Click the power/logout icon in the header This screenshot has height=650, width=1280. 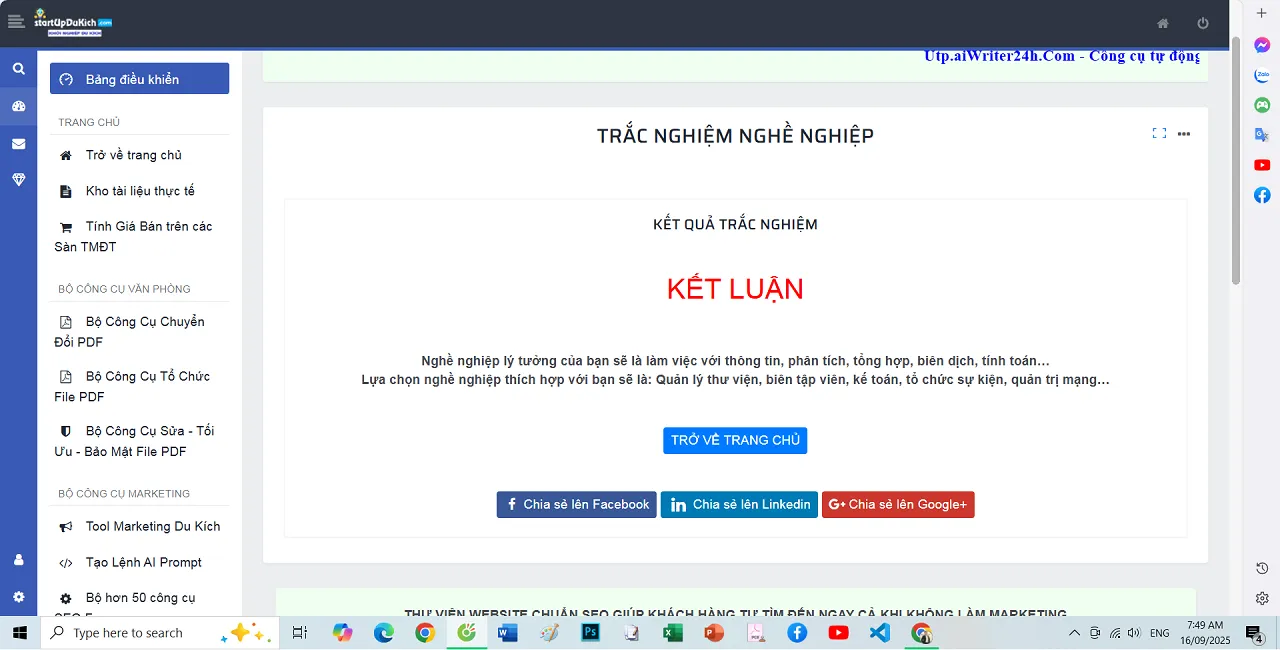1203,23
